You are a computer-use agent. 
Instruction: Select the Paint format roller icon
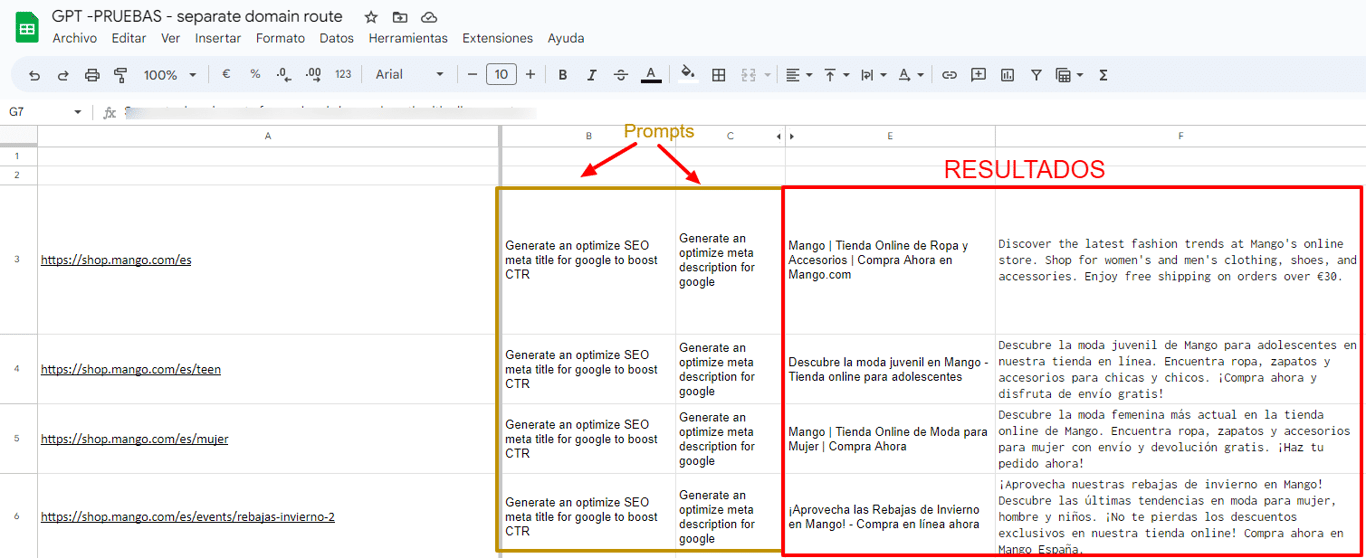120,75
